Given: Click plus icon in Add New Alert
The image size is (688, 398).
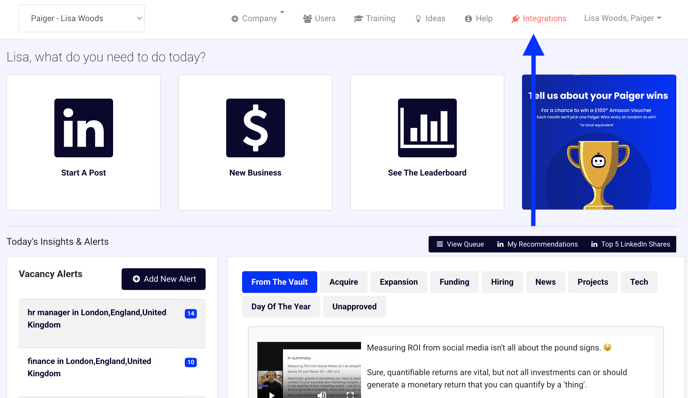Looking at the screenshot, I should click(x=136, y=279).
